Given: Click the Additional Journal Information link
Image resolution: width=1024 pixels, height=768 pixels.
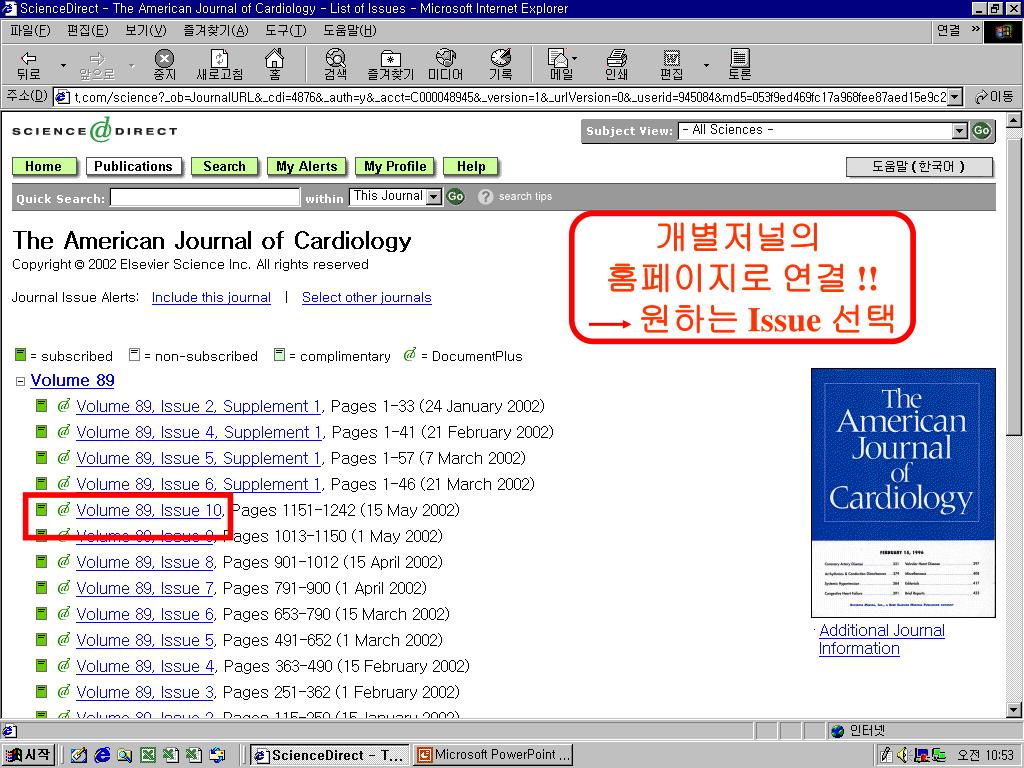Looking at the screenshot, I should click(x=882, y=639).
